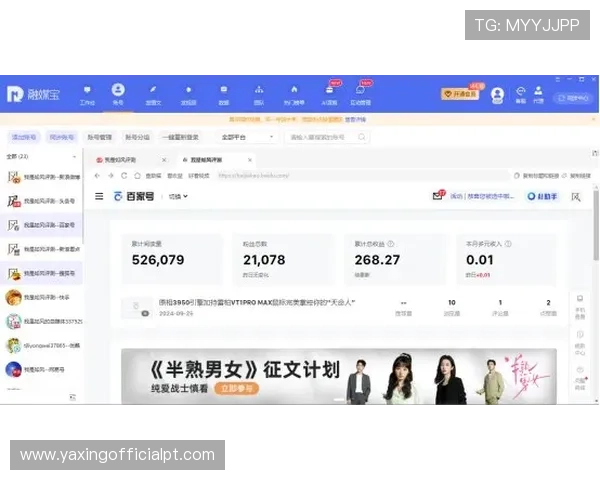Screen dimensions: 600x480
Task: Click the middle icon in the right floating sidebar
Action: [580, 335]
